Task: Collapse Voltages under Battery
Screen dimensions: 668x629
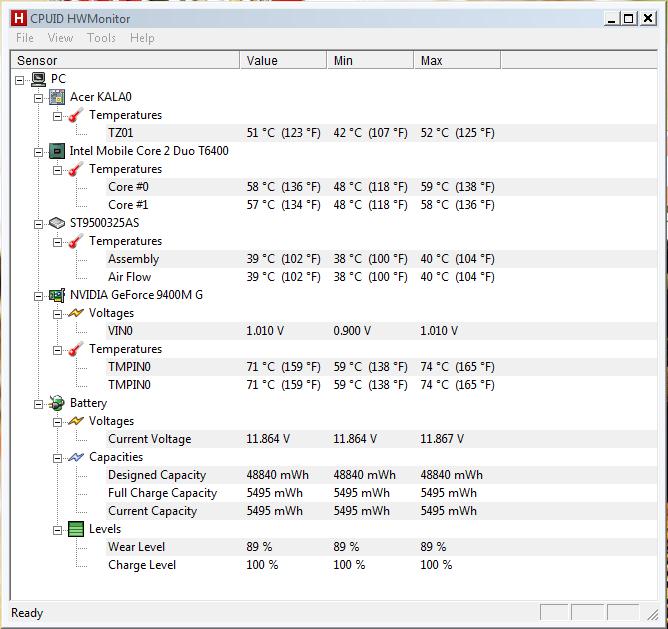Action: (x=57, y=422)
